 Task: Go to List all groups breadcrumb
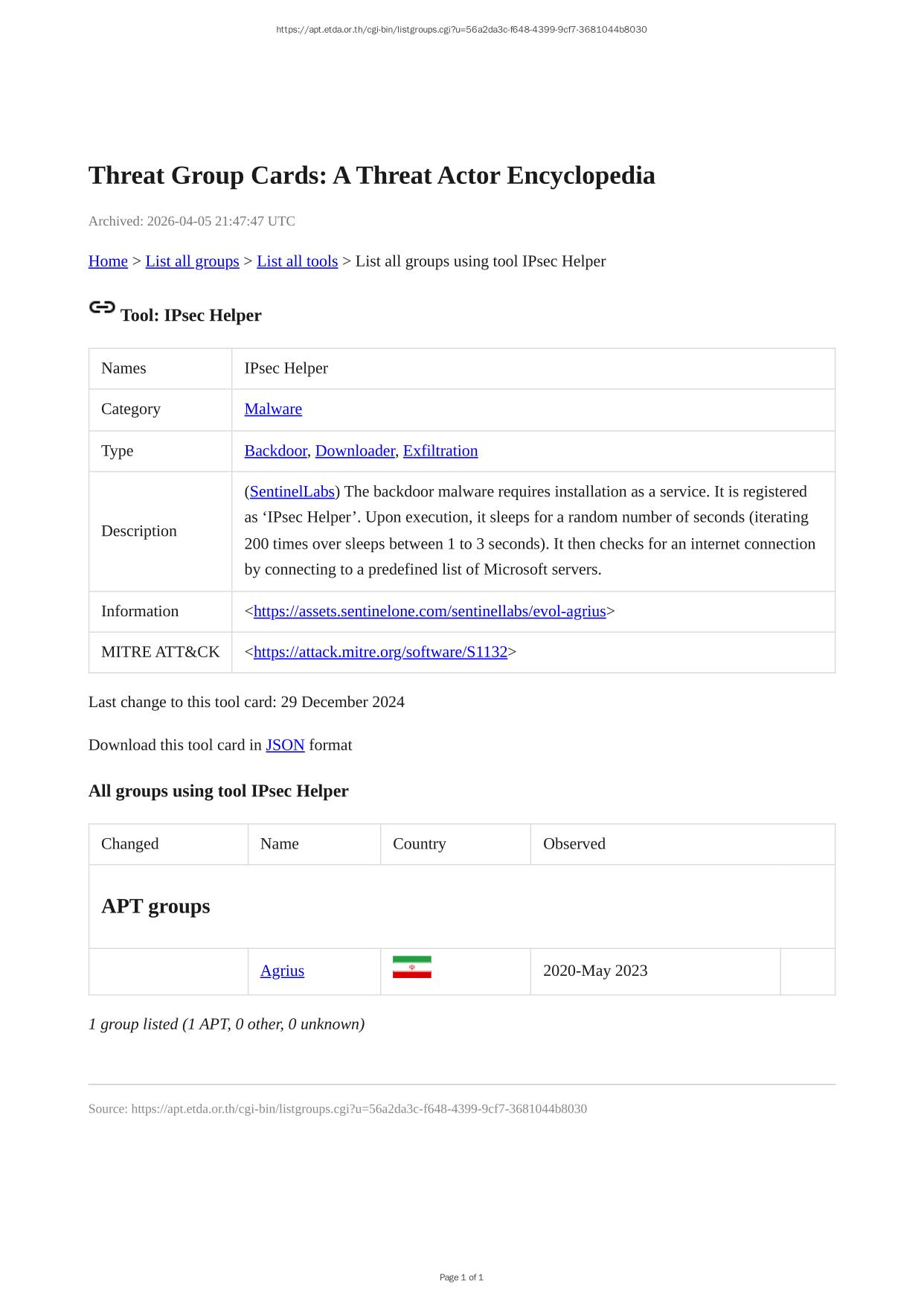(192, 261)
